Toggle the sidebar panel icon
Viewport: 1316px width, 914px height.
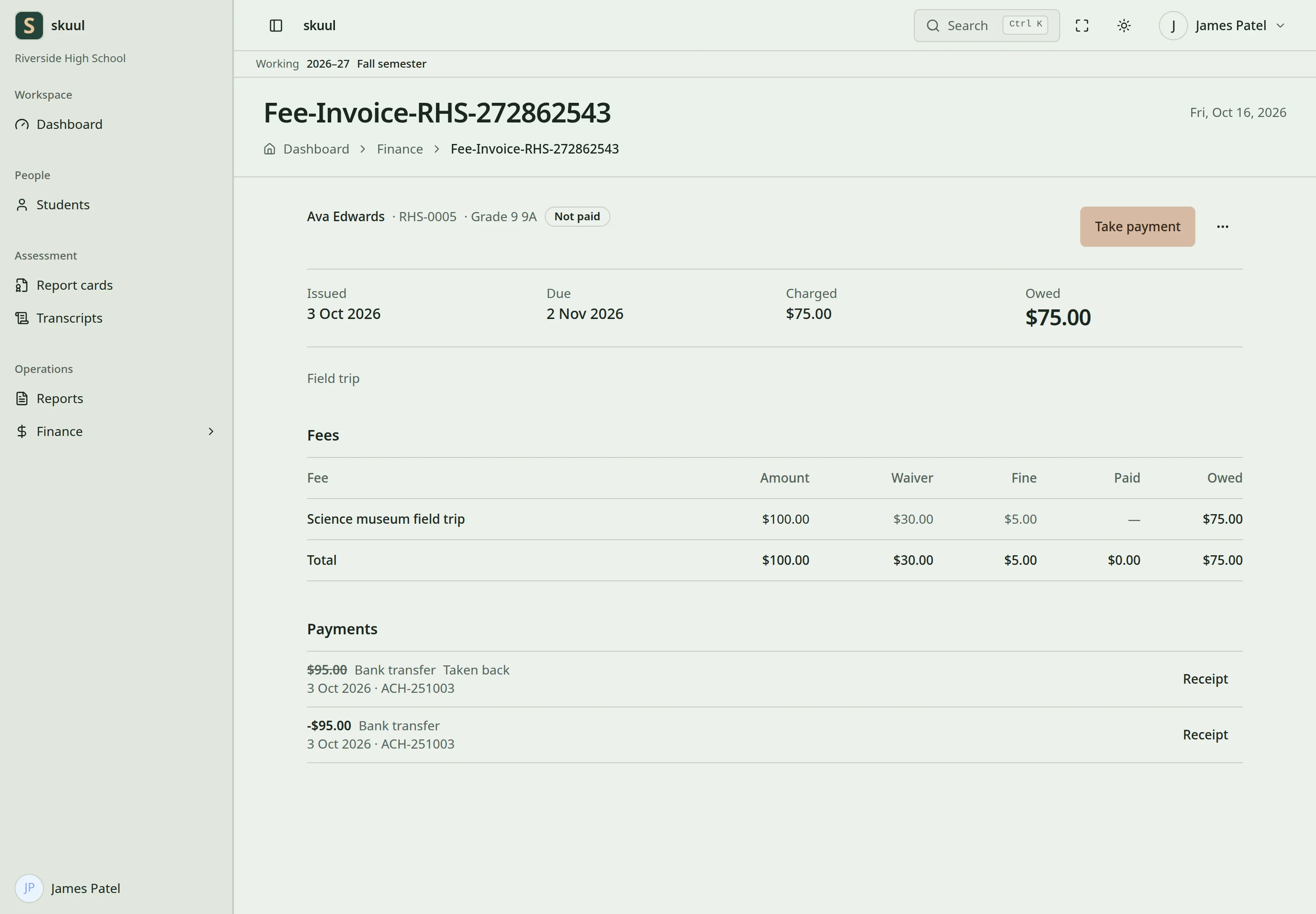tap(276, 25)
